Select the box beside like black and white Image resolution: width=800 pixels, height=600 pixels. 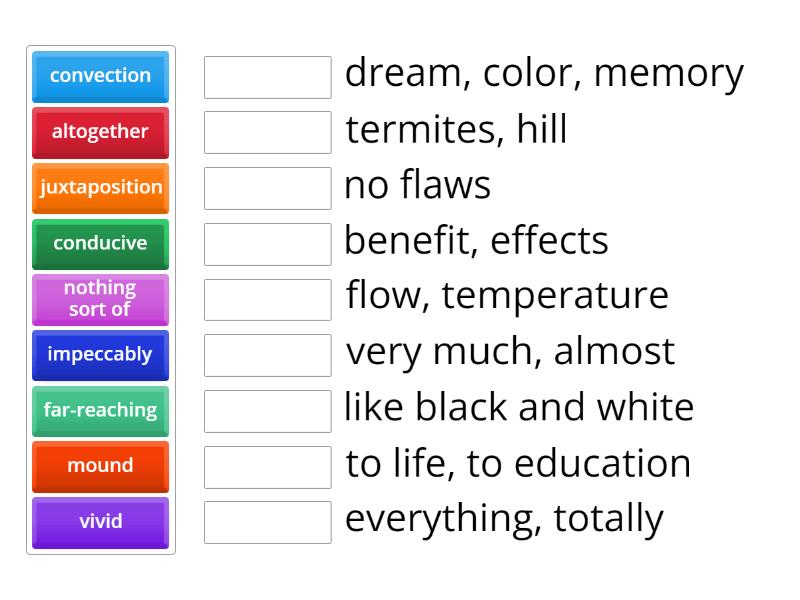pyautogui.click(x=266, y=408)
